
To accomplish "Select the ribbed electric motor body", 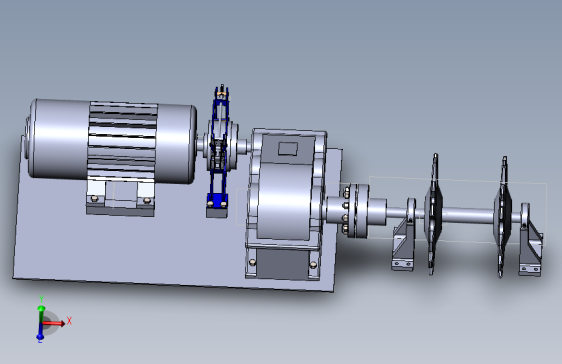I will point(111,142).
